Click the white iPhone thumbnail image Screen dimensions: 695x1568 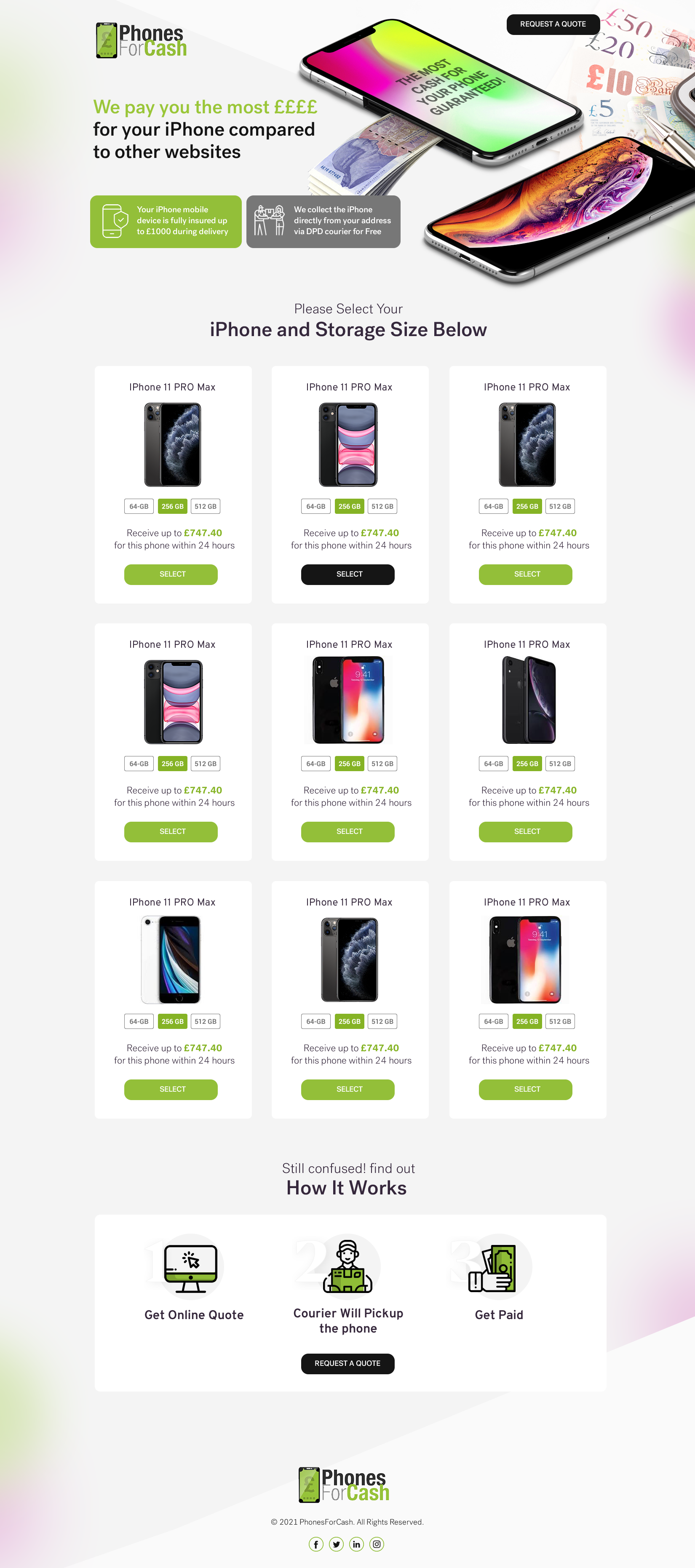click(x=171, y=960)
